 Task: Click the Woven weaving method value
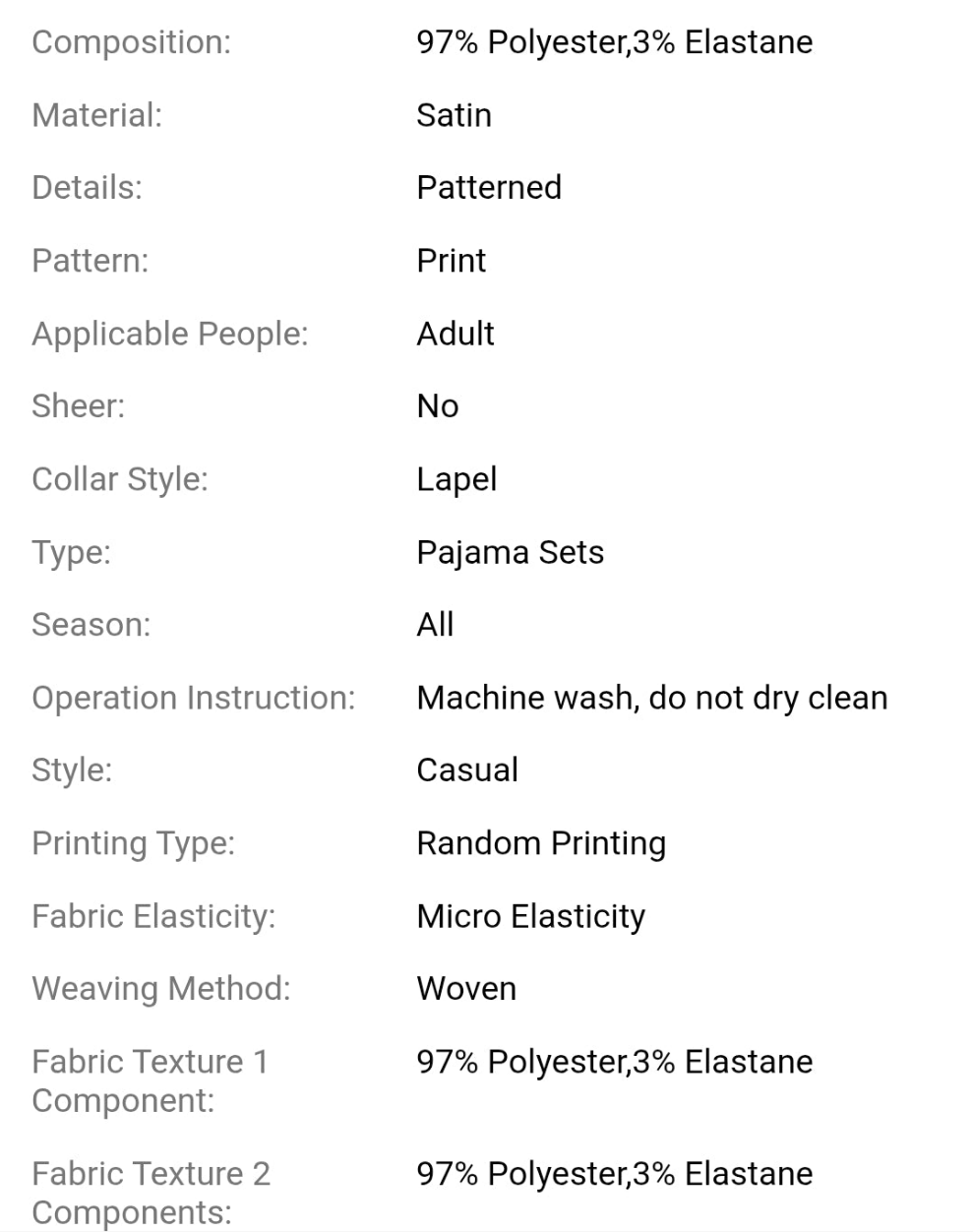pos(466,989)
